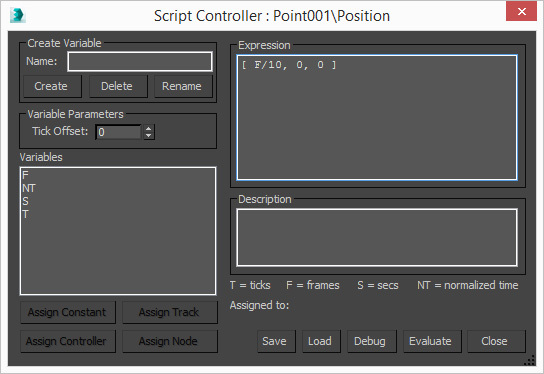Click the Create variable button
The height and width of the screenshot is (374, 544).
coord(52,86)
